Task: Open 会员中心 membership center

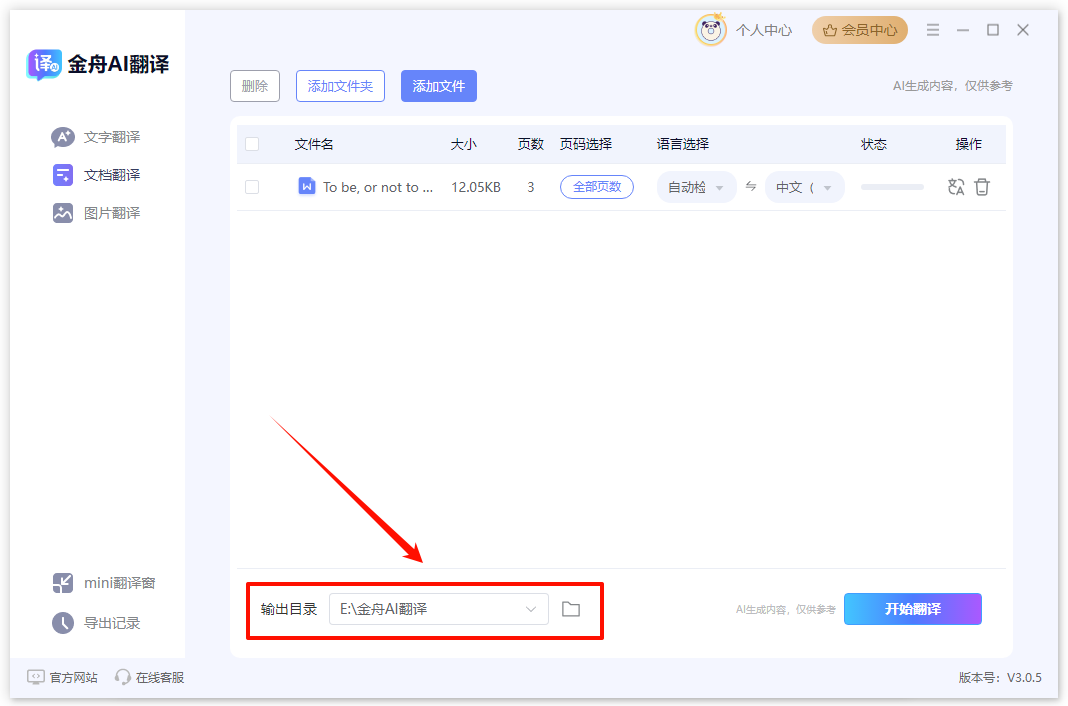Action: (x=859, y=30)
